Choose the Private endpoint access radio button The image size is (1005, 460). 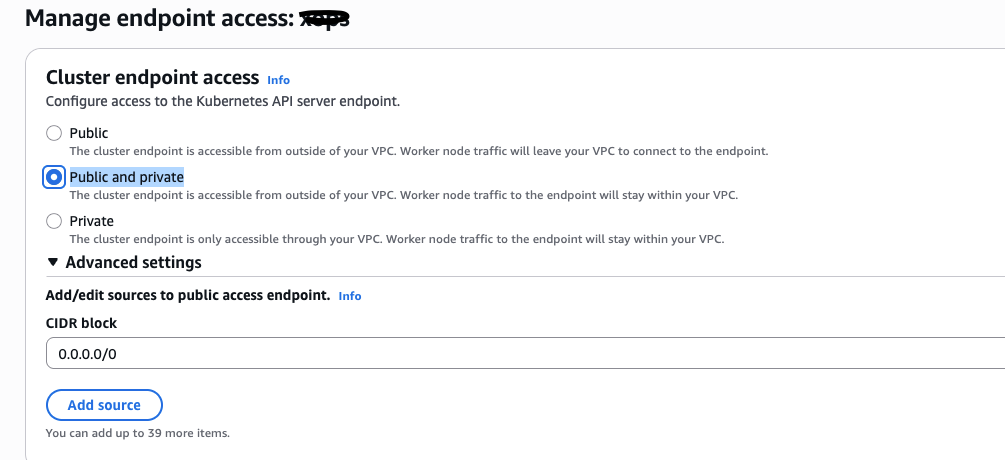[54, 221]
